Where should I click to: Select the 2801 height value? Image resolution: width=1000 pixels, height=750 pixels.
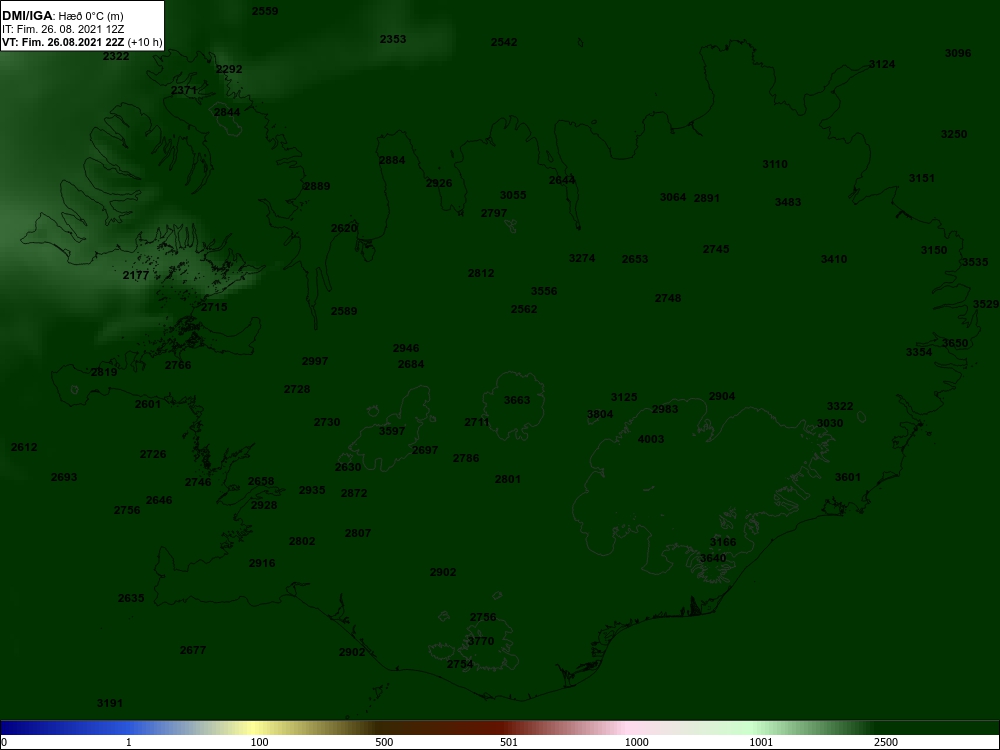[508, 479]
